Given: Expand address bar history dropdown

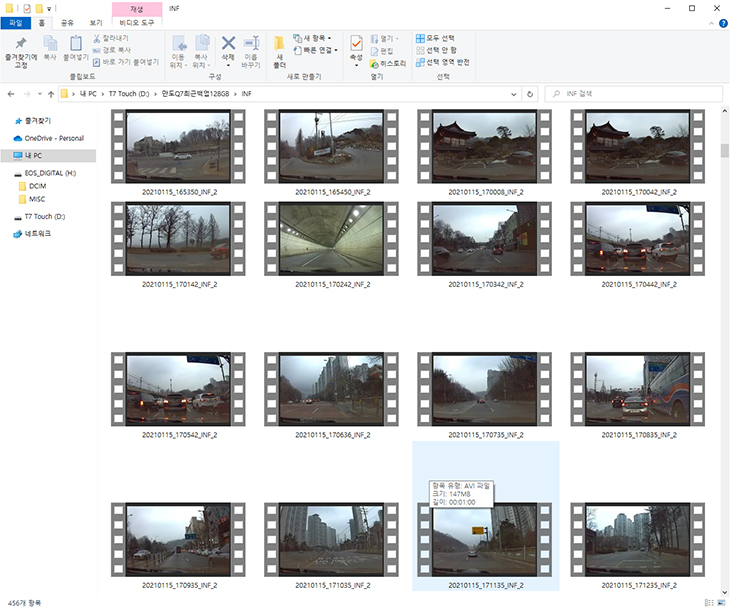Looking at the screenshot, I should pos(514,94).
